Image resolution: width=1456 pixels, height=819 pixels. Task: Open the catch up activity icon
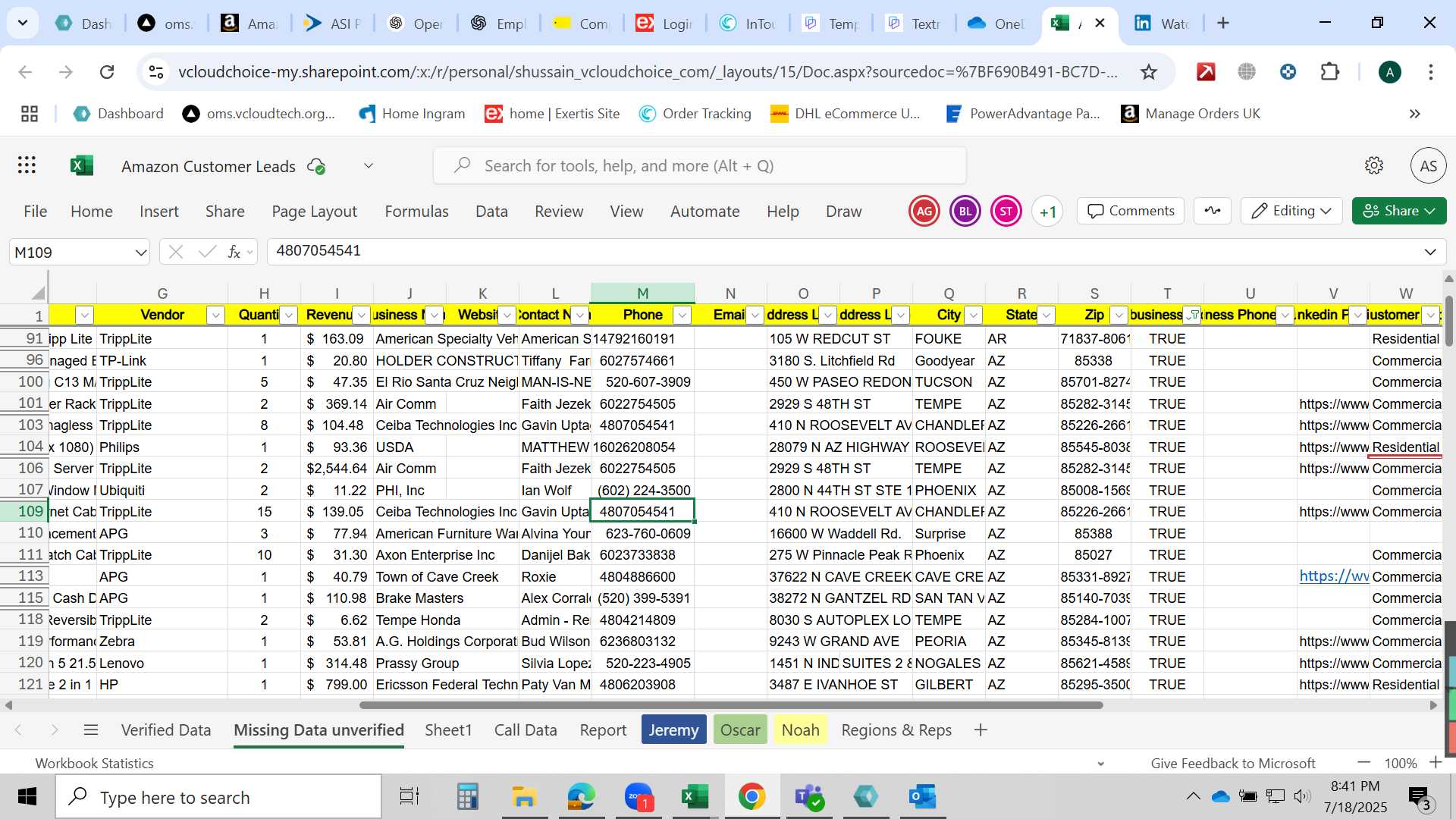coord(1213,211)
